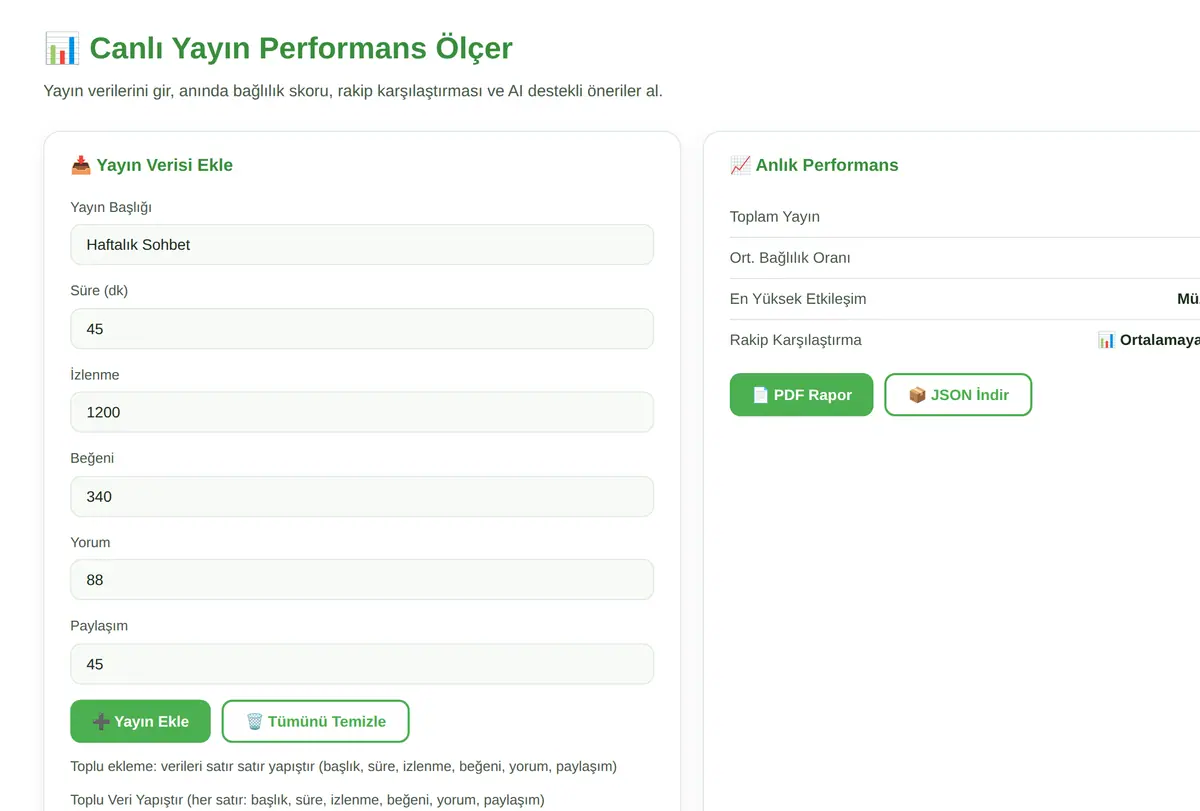Click the Toplu Veri Yapıştır label
This screenshot has height=811, width=1200.
[308, 800]
